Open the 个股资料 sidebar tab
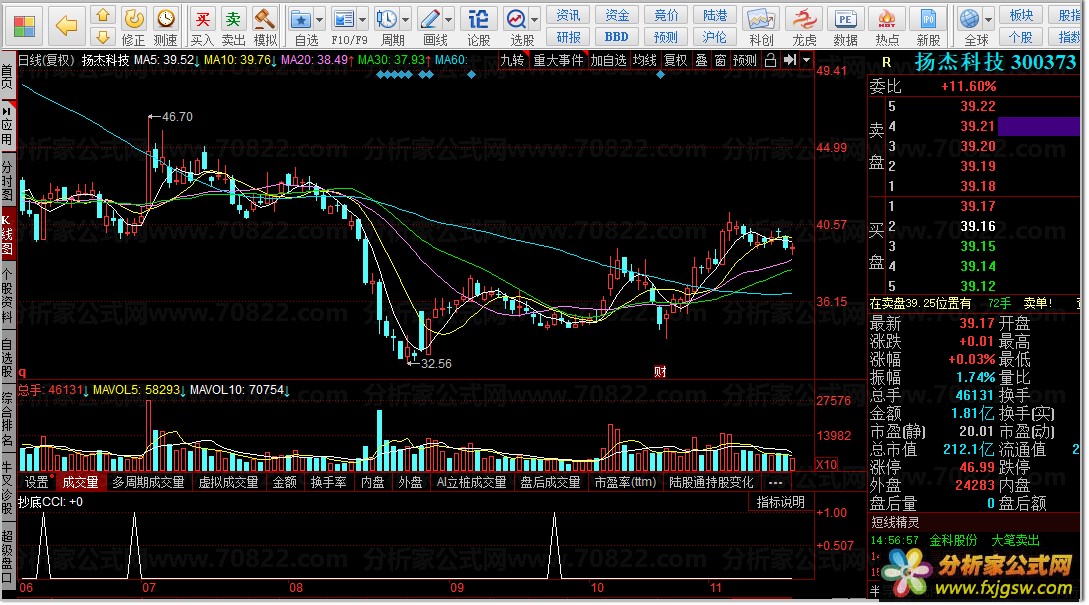Screen dimensions: 1089x605 click(7, 297)
